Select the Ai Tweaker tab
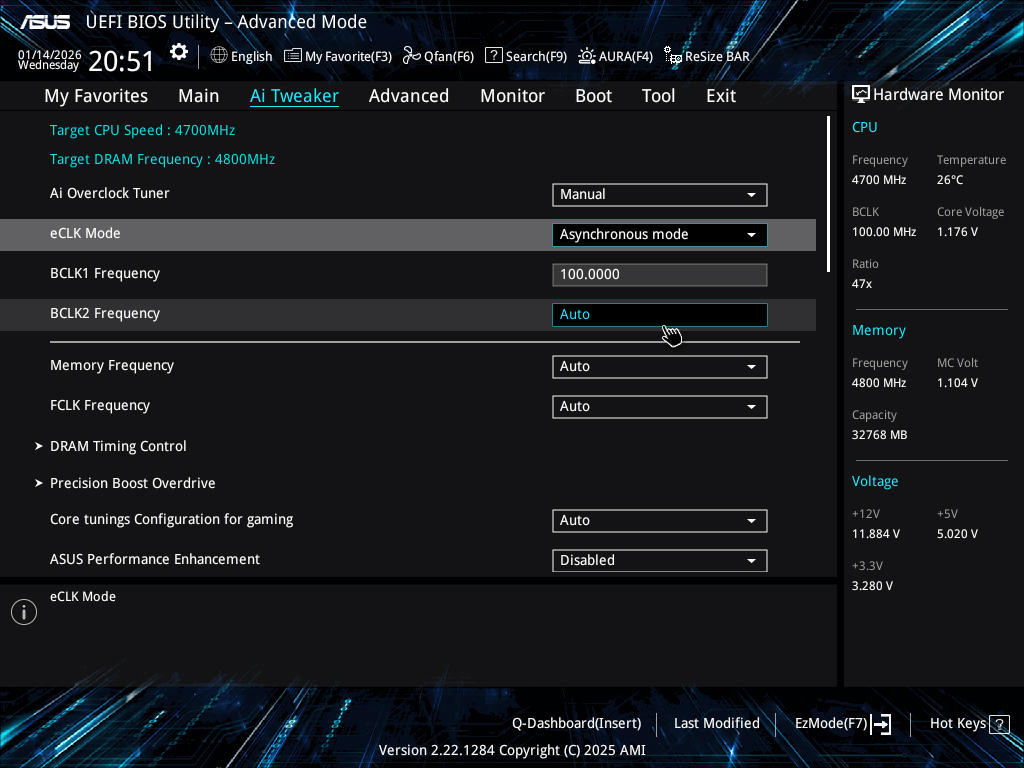The width and height of the screenshot is (1024, 768). coord(294,96)
